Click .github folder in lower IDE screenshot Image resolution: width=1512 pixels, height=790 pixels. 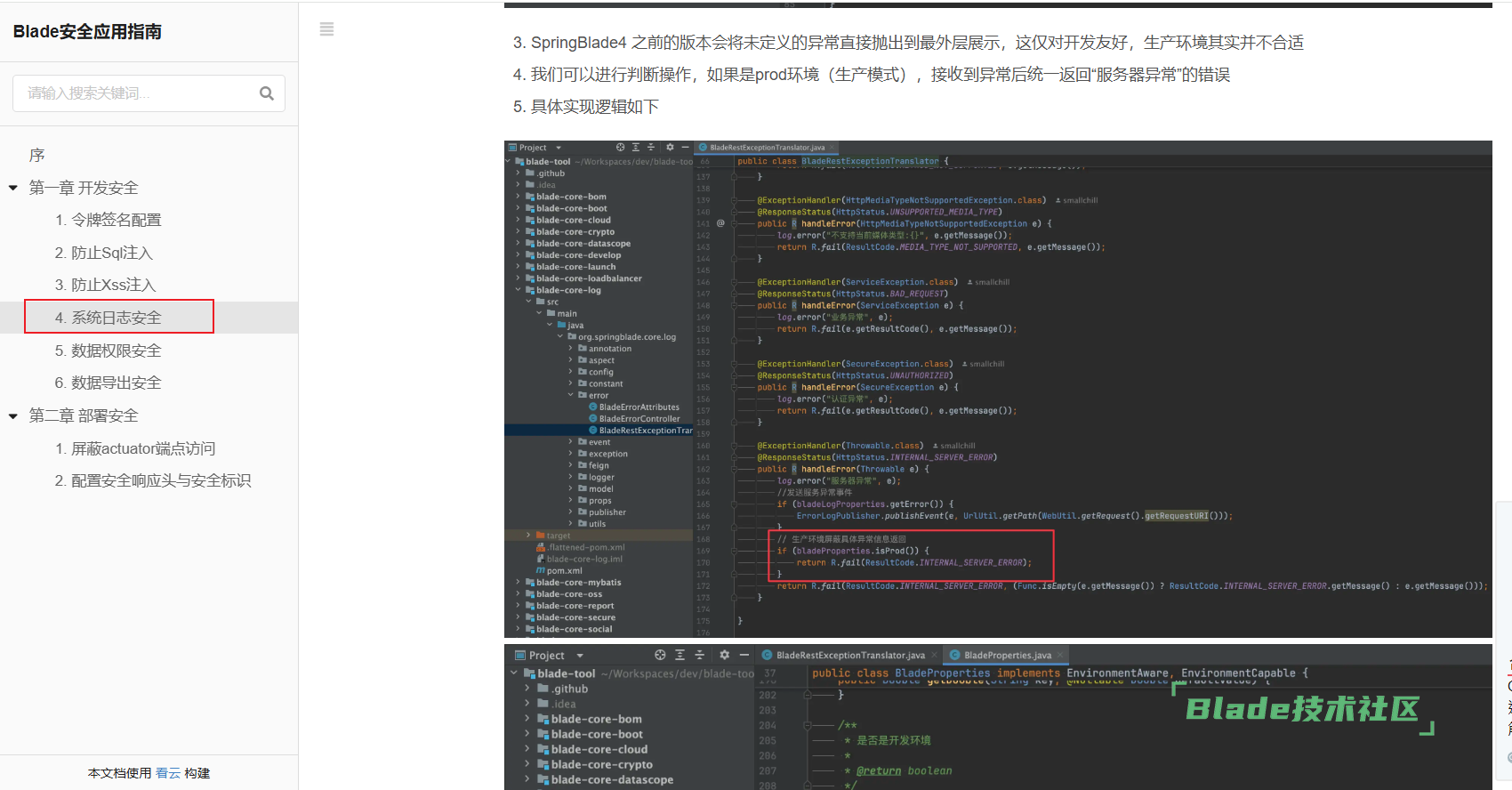tap(569, 689)
